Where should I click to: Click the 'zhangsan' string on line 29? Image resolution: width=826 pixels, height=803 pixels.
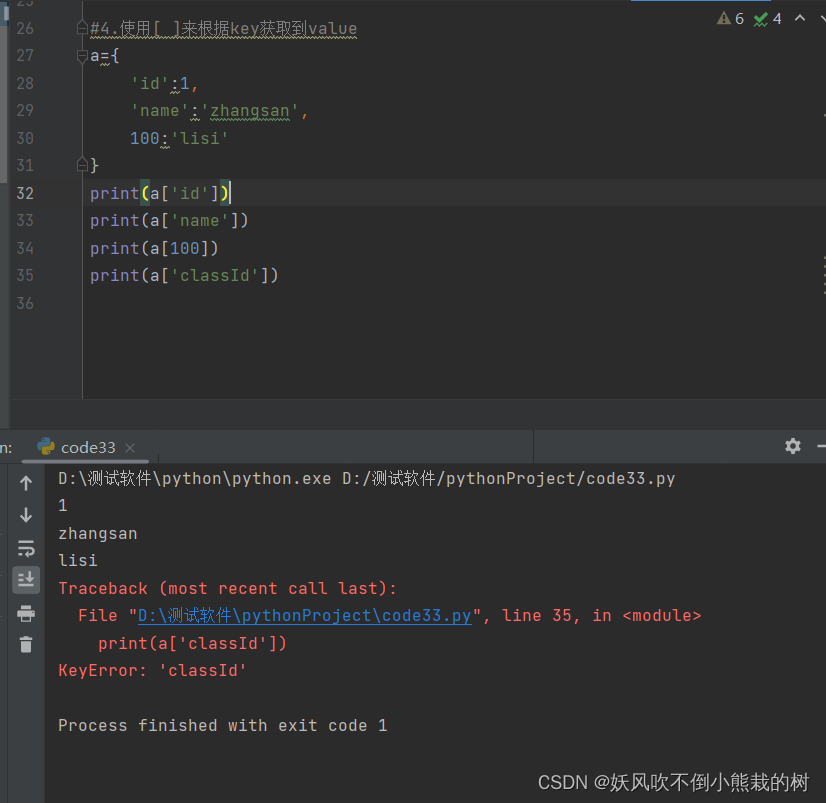tap(250, 111)
